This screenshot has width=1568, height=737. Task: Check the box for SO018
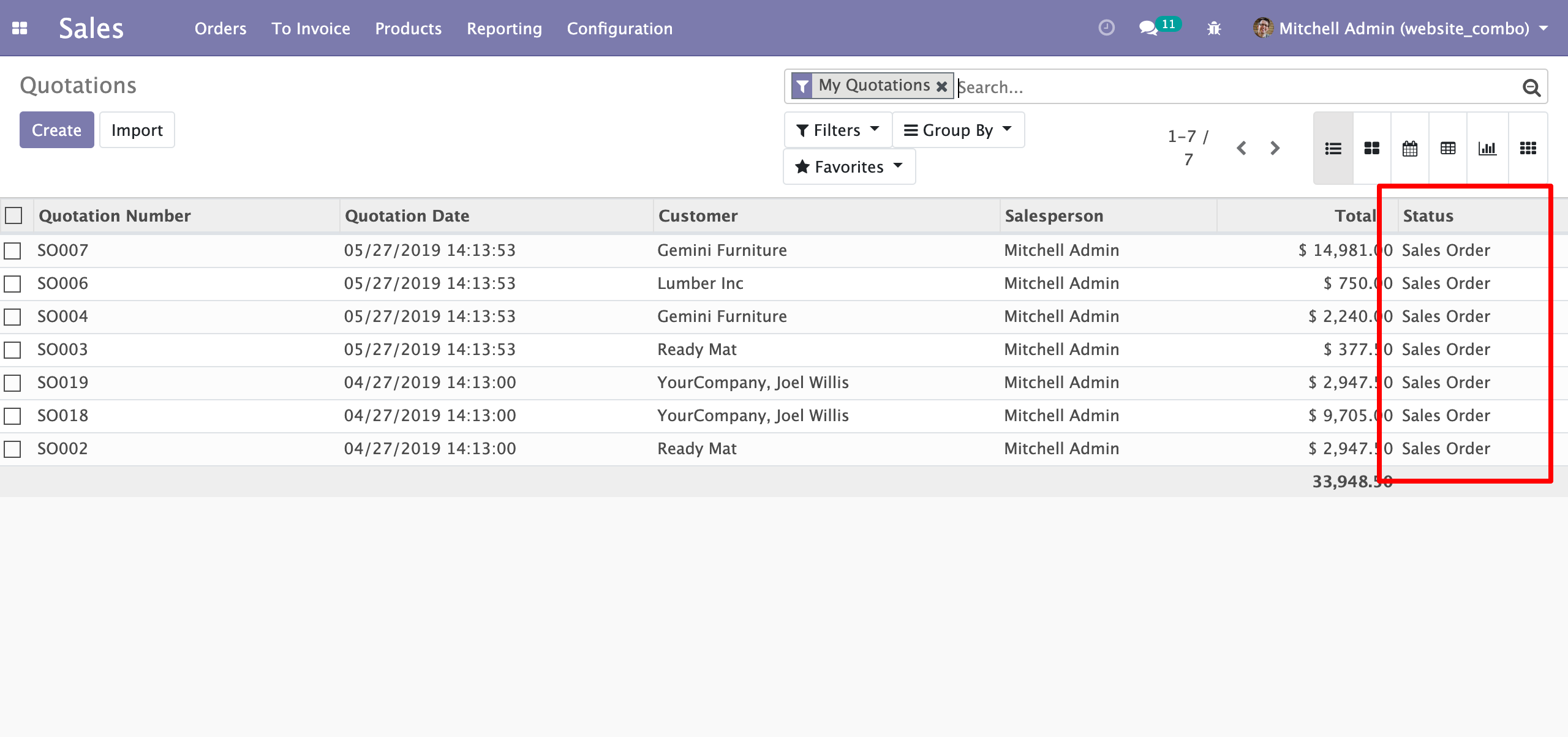pos(12,416)
